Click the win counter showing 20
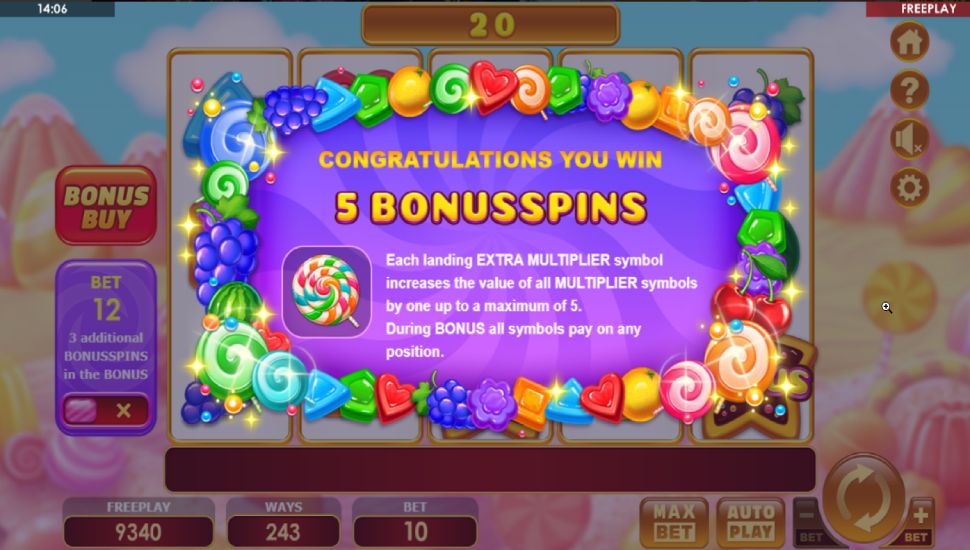This screenshot has height=550, width=970. click(x=491, y=25)
